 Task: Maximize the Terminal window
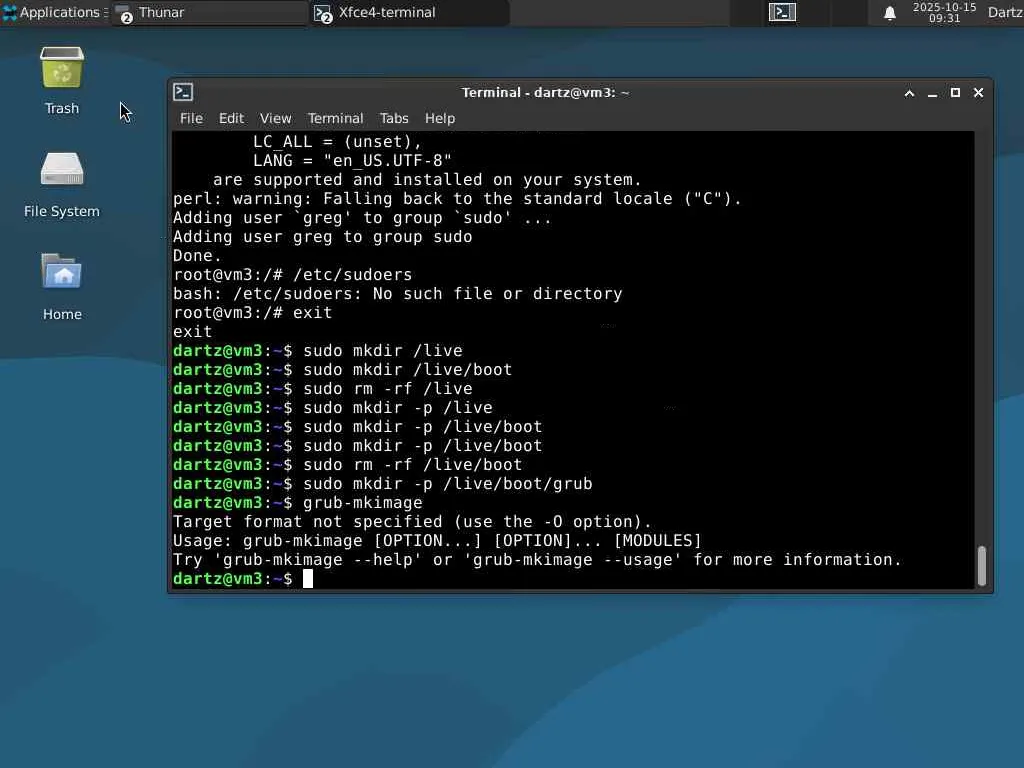(x=955, y=93)
